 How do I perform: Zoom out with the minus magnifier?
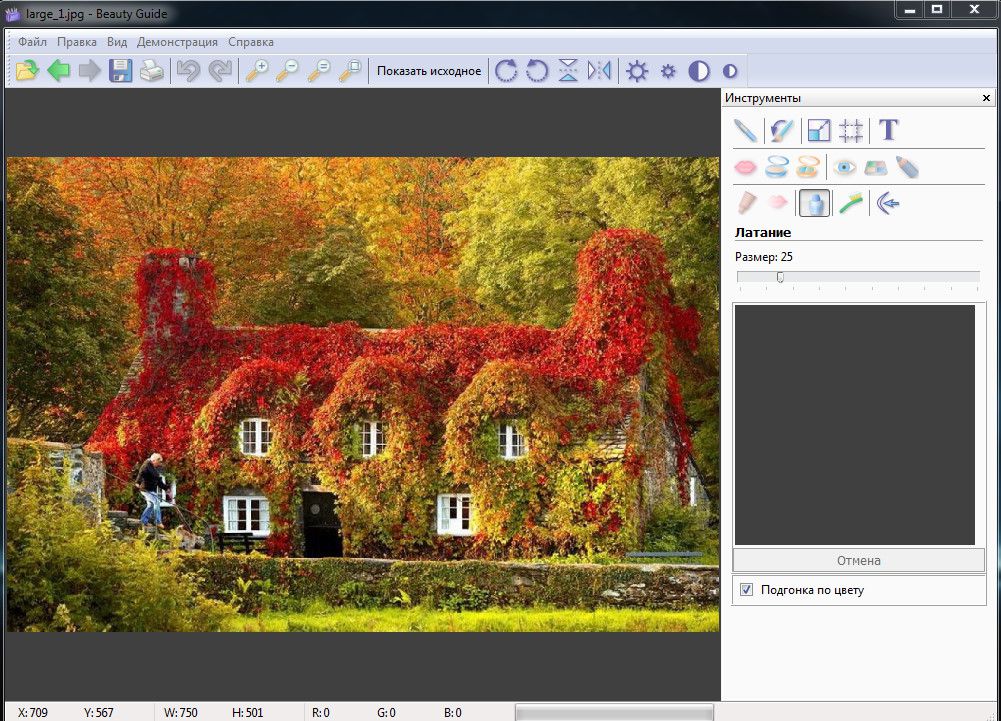[288, 70]
